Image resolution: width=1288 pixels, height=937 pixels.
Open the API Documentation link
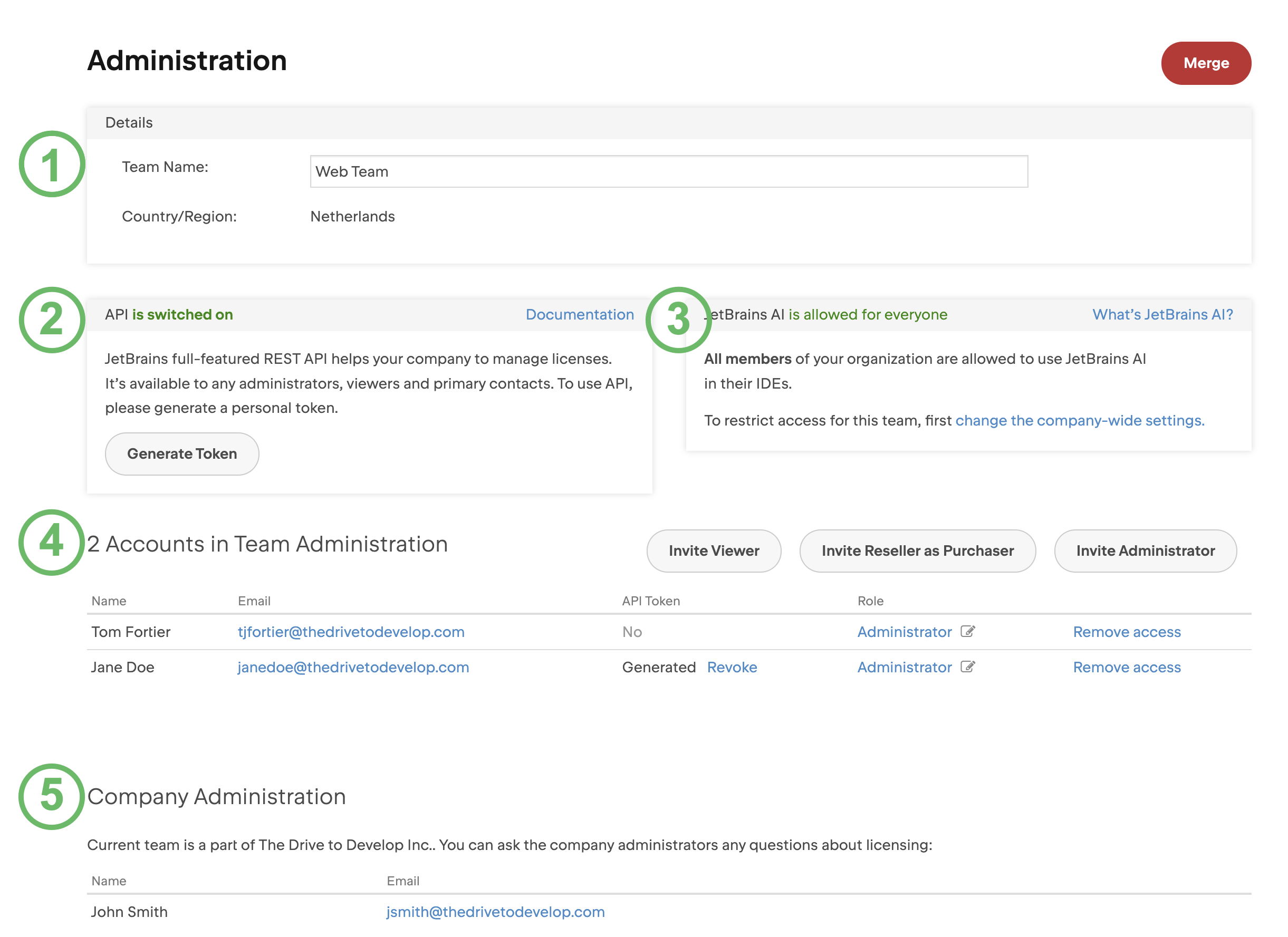click(x=579, y=315)
